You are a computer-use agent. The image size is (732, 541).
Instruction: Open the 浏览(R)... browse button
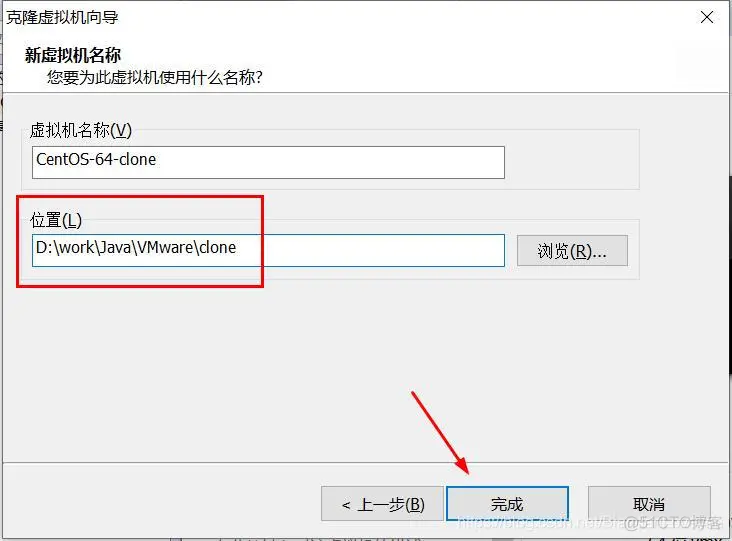pyautogui.click(x=572, y=251)
